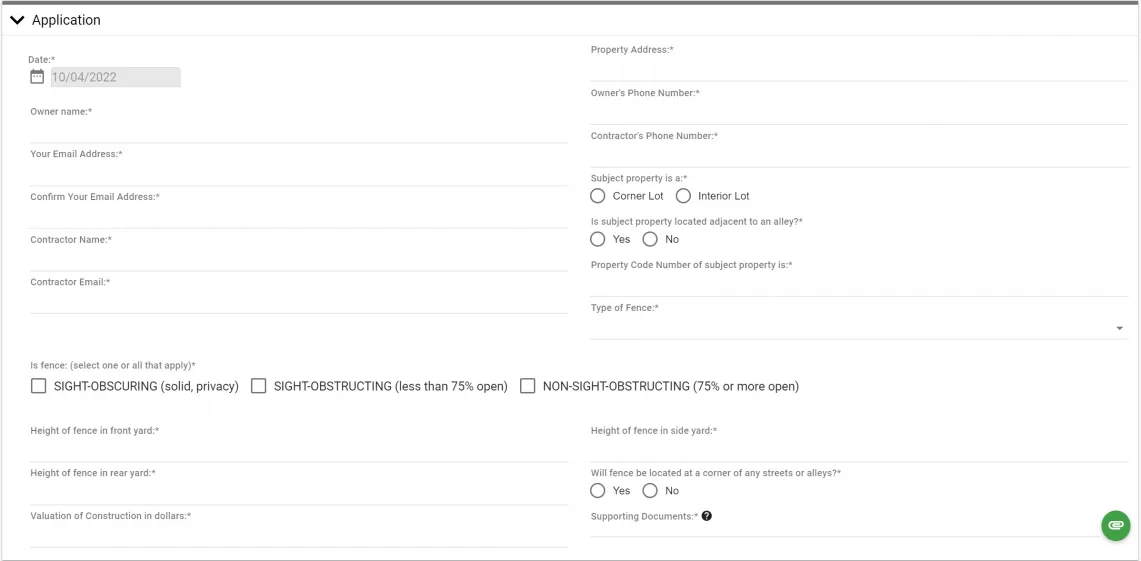Image resolution: width=1141 pixels, height=561 pixels.
Task: Click the Owner name input field
Action: 298,131
